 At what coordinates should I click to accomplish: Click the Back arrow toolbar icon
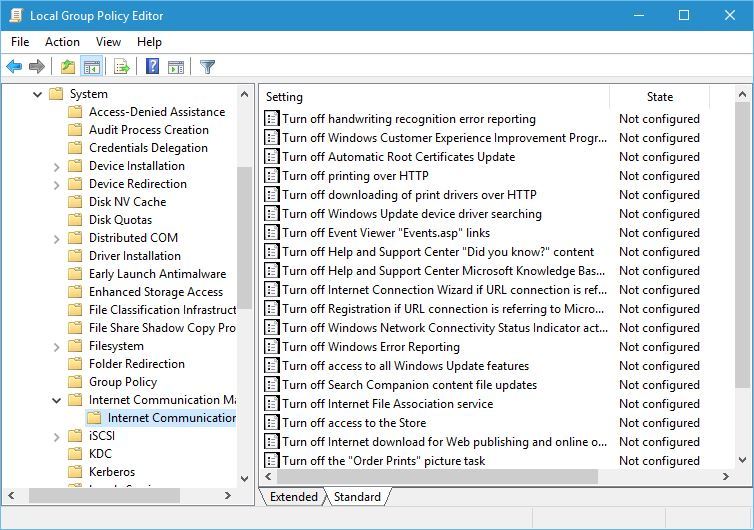pyautogui.click(x=14, y=66)
